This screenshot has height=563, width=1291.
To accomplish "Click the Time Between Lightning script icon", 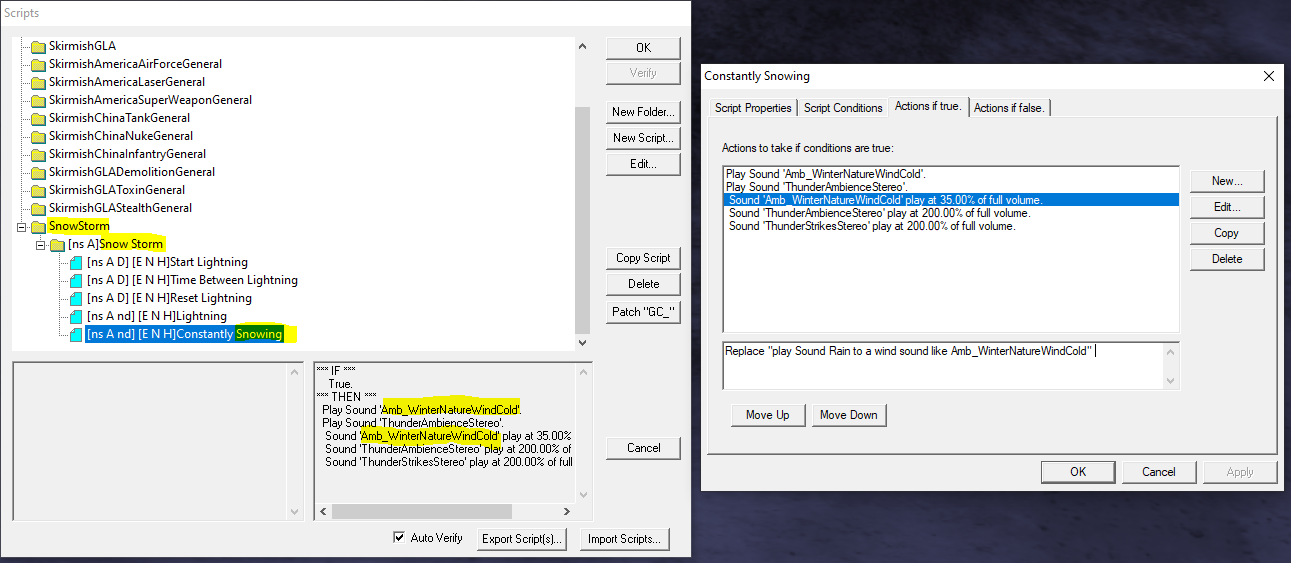I will 76,280.
